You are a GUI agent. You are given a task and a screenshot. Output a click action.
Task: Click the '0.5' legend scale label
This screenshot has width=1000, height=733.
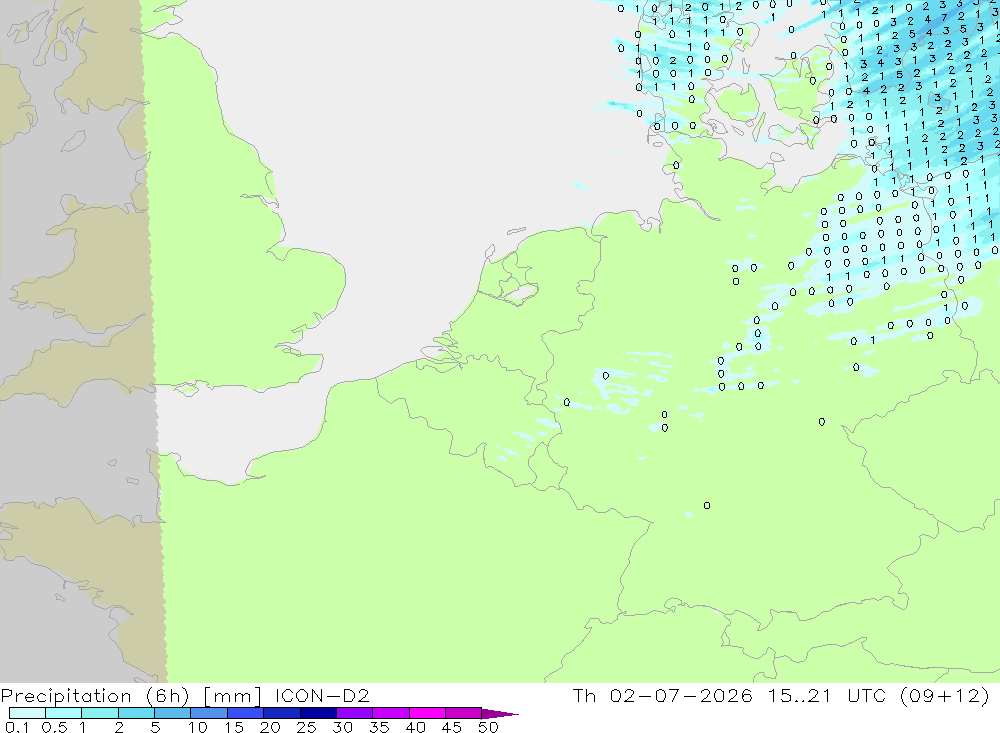click(54, 727)
